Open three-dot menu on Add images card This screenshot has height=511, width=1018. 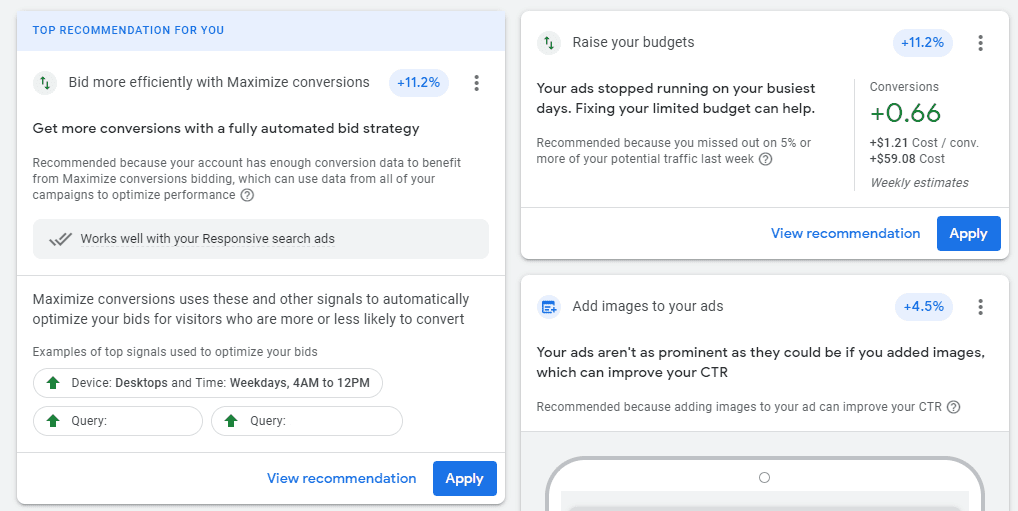[x=980, y=306]
